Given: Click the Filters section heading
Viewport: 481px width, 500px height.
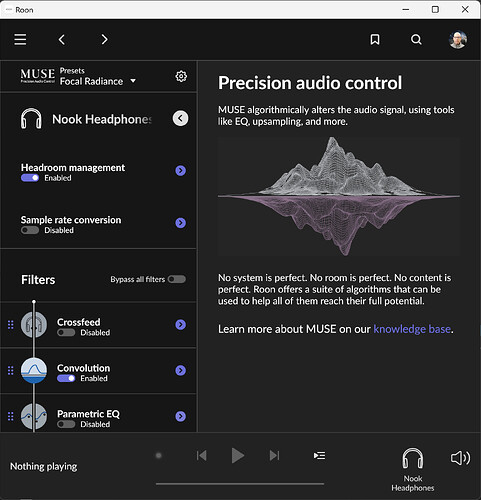Looking at the screenshot, I should click(x=38, y=280).
